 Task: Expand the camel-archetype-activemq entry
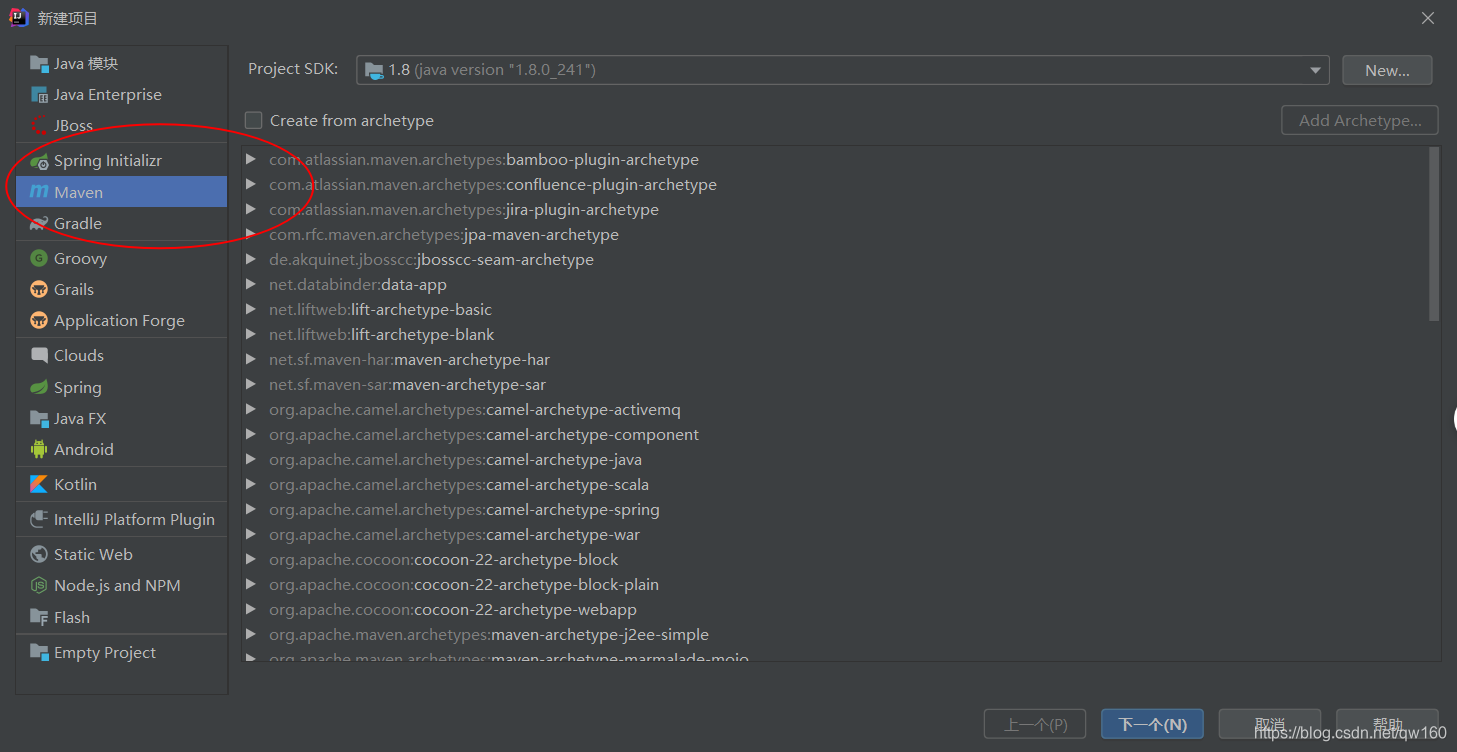251,410
